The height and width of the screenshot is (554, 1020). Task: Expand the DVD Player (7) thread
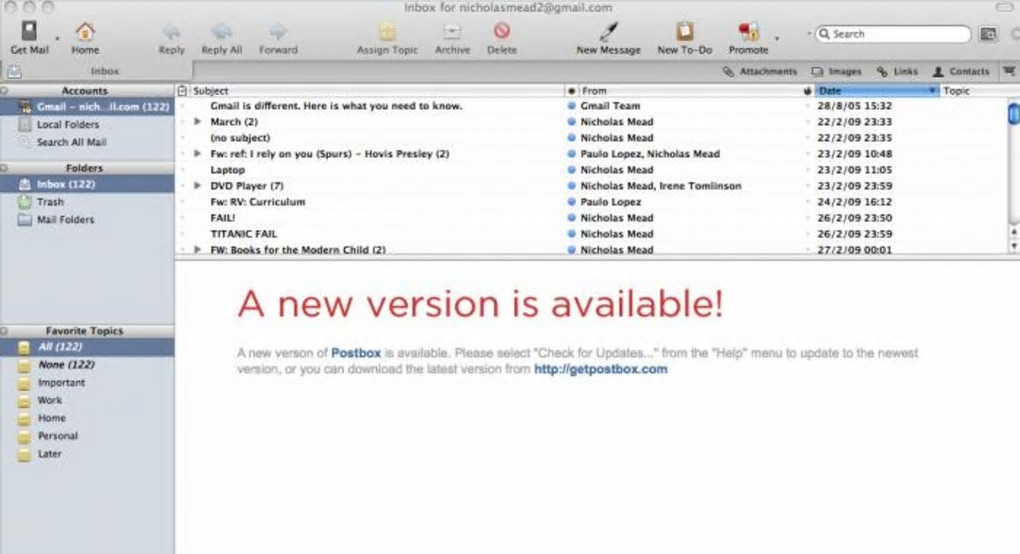[x=197, y=185]
